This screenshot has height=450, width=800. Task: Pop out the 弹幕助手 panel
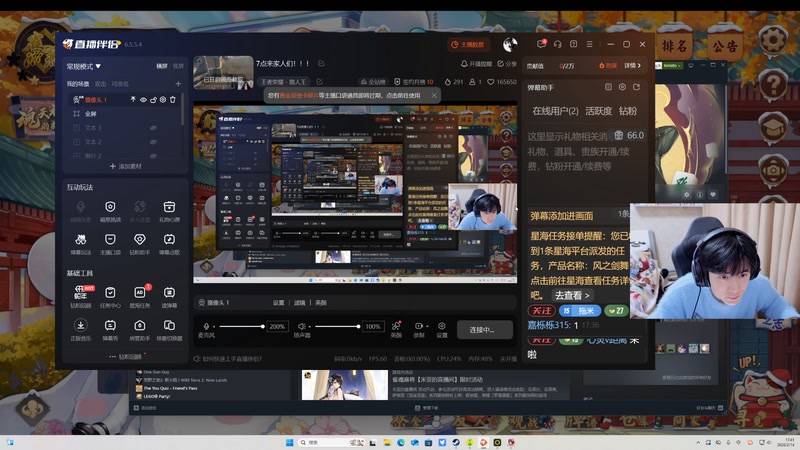(x=636, y=87)
